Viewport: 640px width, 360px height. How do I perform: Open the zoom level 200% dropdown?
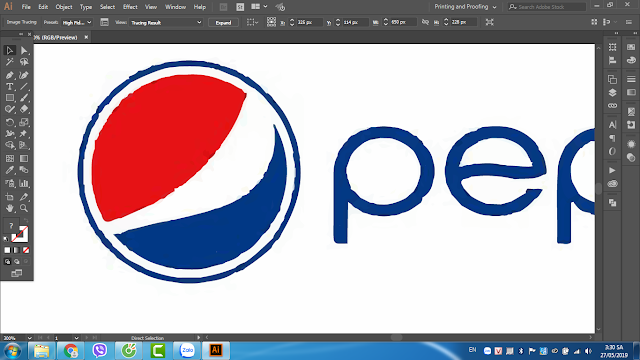point(29,338)
